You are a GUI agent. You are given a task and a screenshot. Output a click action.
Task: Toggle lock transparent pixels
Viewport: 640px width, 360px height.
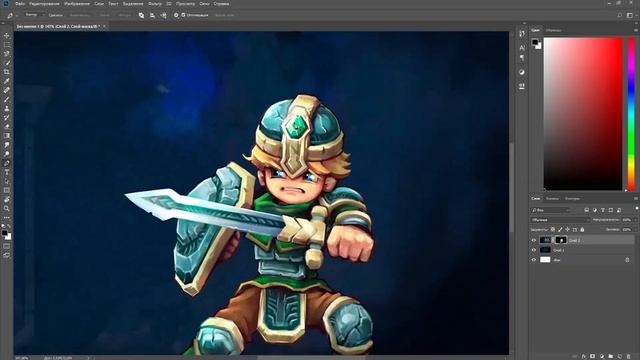point(553,229)
